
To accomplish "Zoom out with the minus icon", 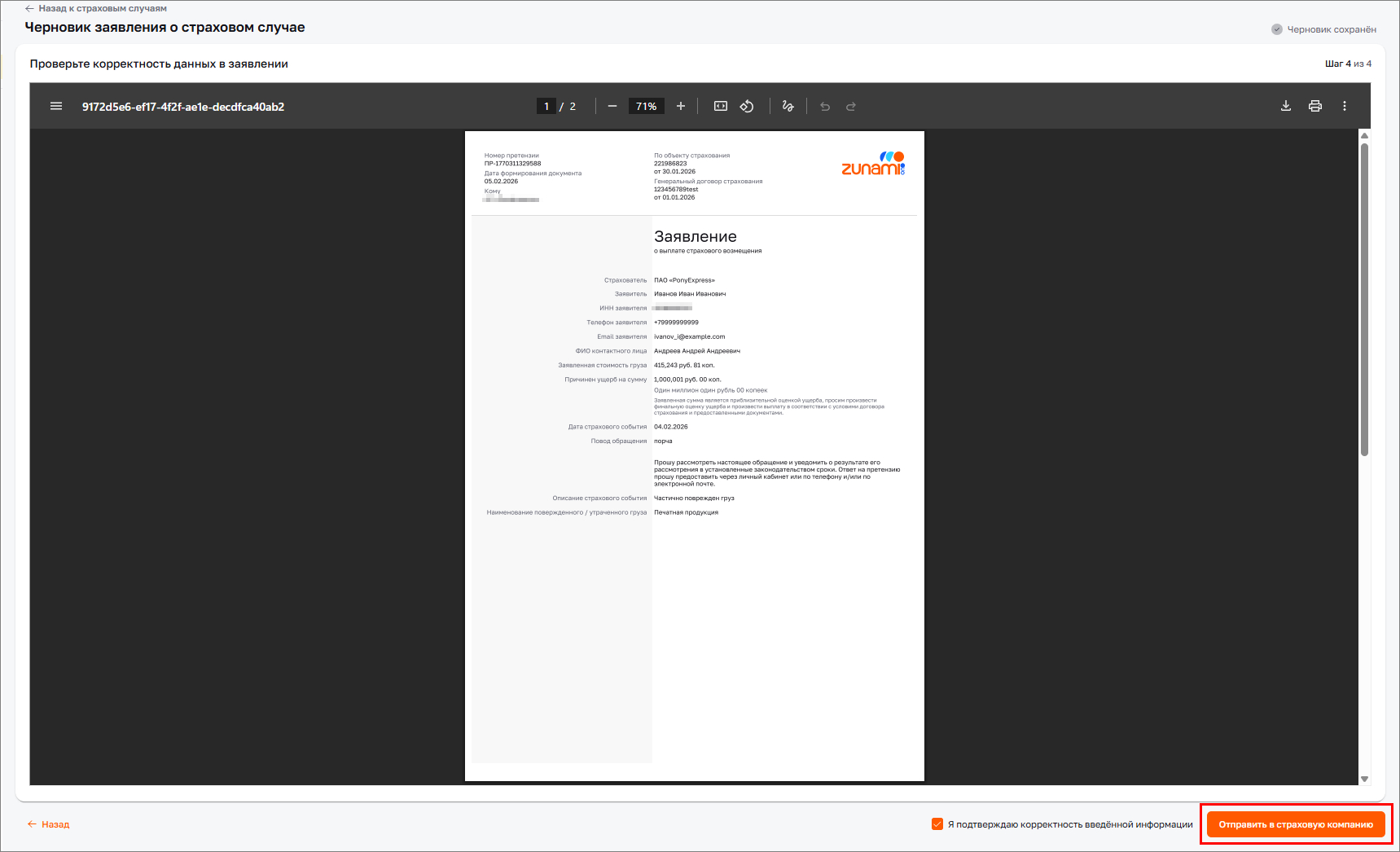I will [612, 107].
